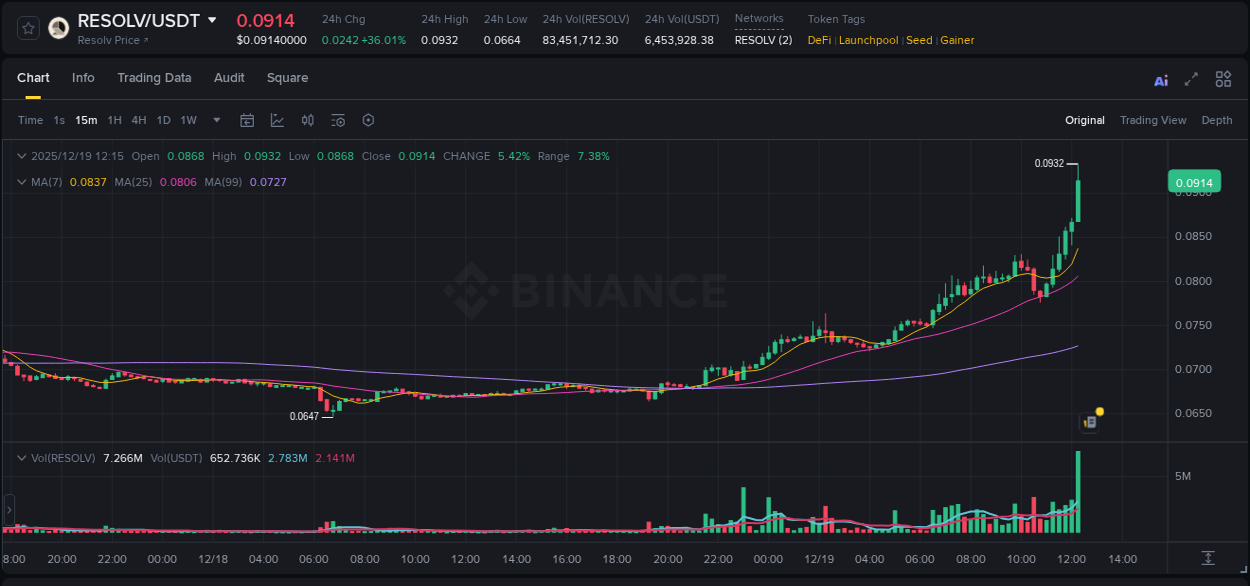Collapse the MA indicators legend chevron
Viewport: 1250px width, 586px height.
(x=22, y=181)
